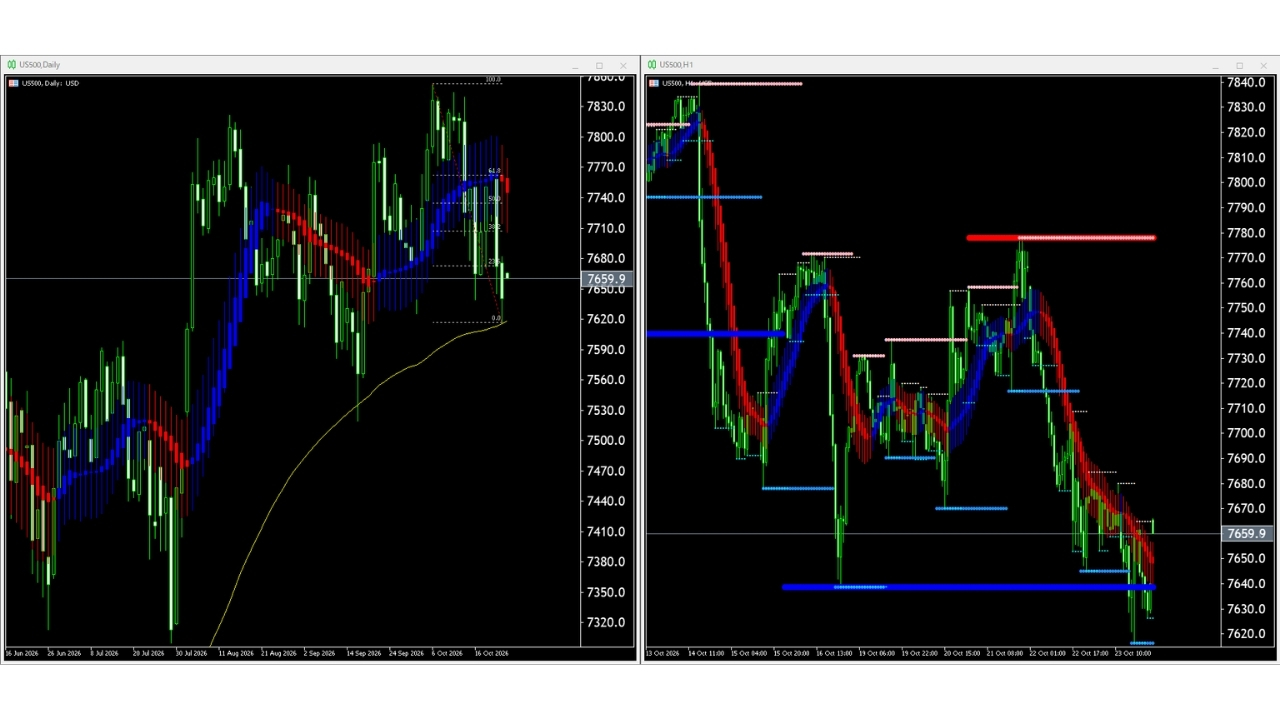Click the Fibonacci 0.0 level label on Daily chart
The height and width of the screenshot is (720, 1280).
point(496,318)
